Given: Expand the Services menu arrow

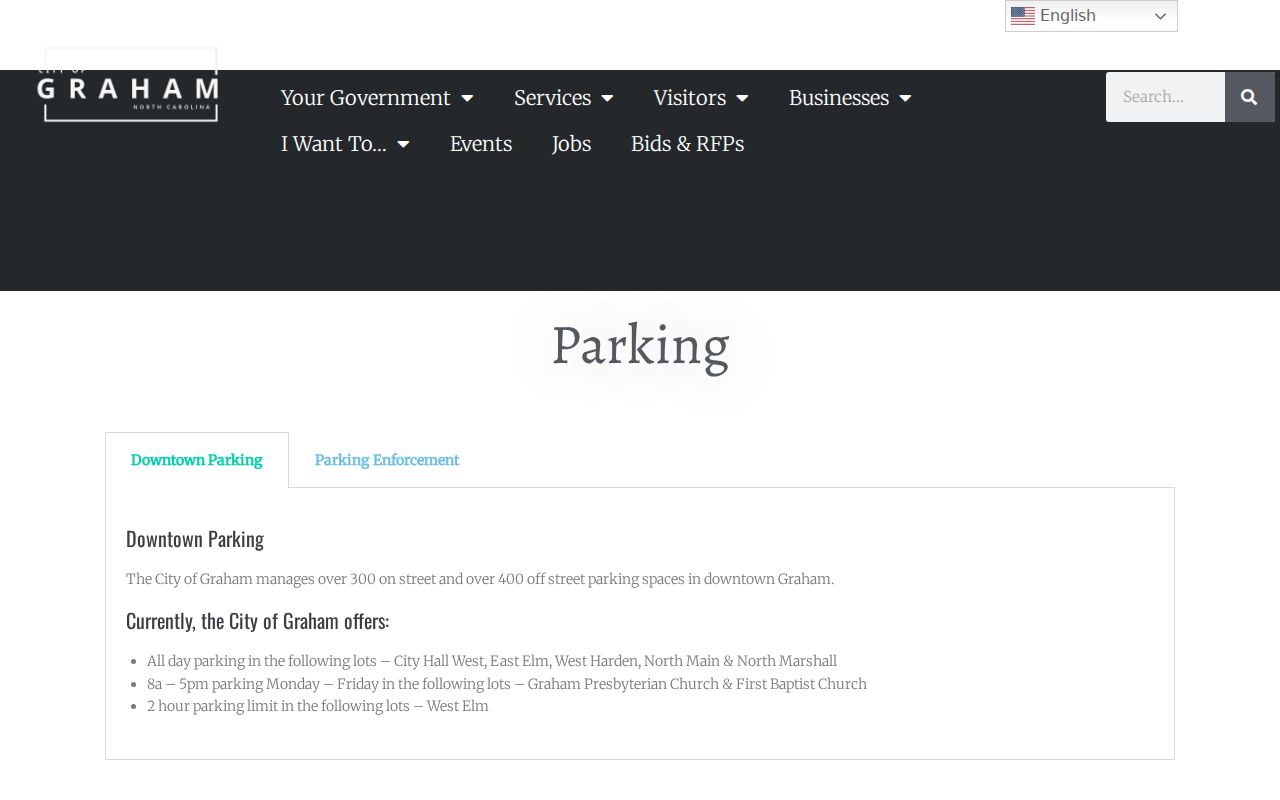Looking at the screenshot, I should (607, 98).
